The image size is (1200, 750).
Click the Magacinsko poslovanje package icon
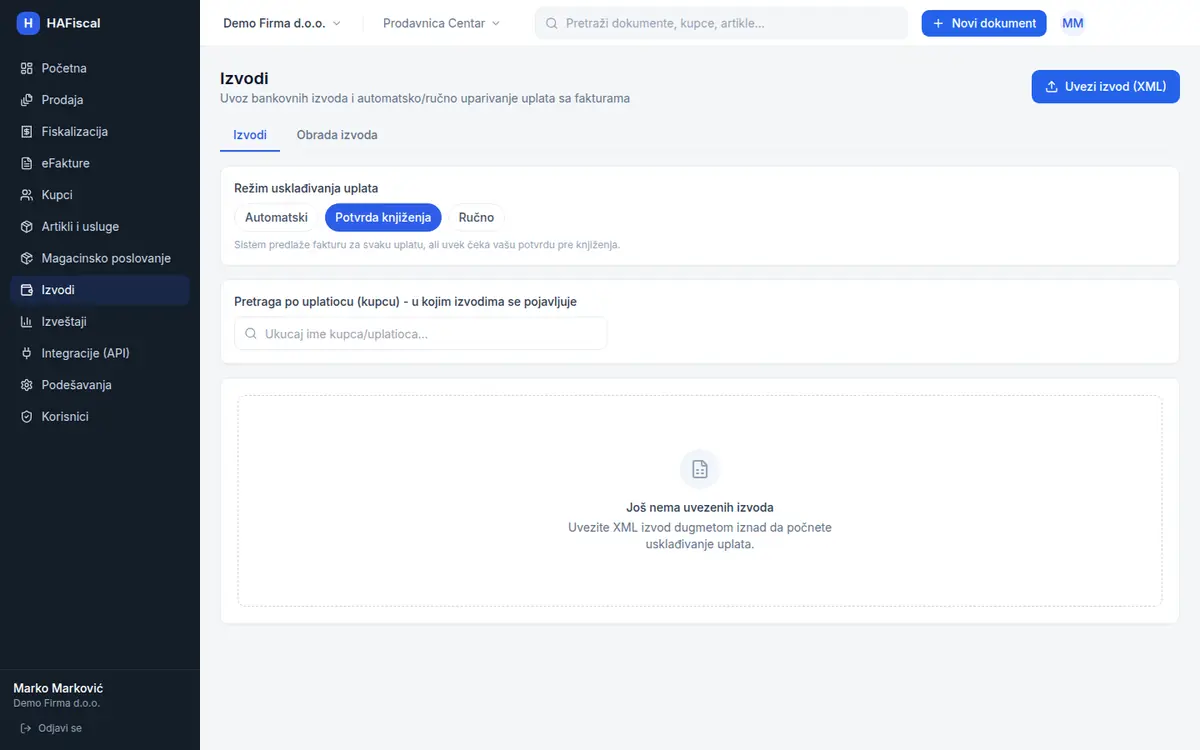click(27, 258)
